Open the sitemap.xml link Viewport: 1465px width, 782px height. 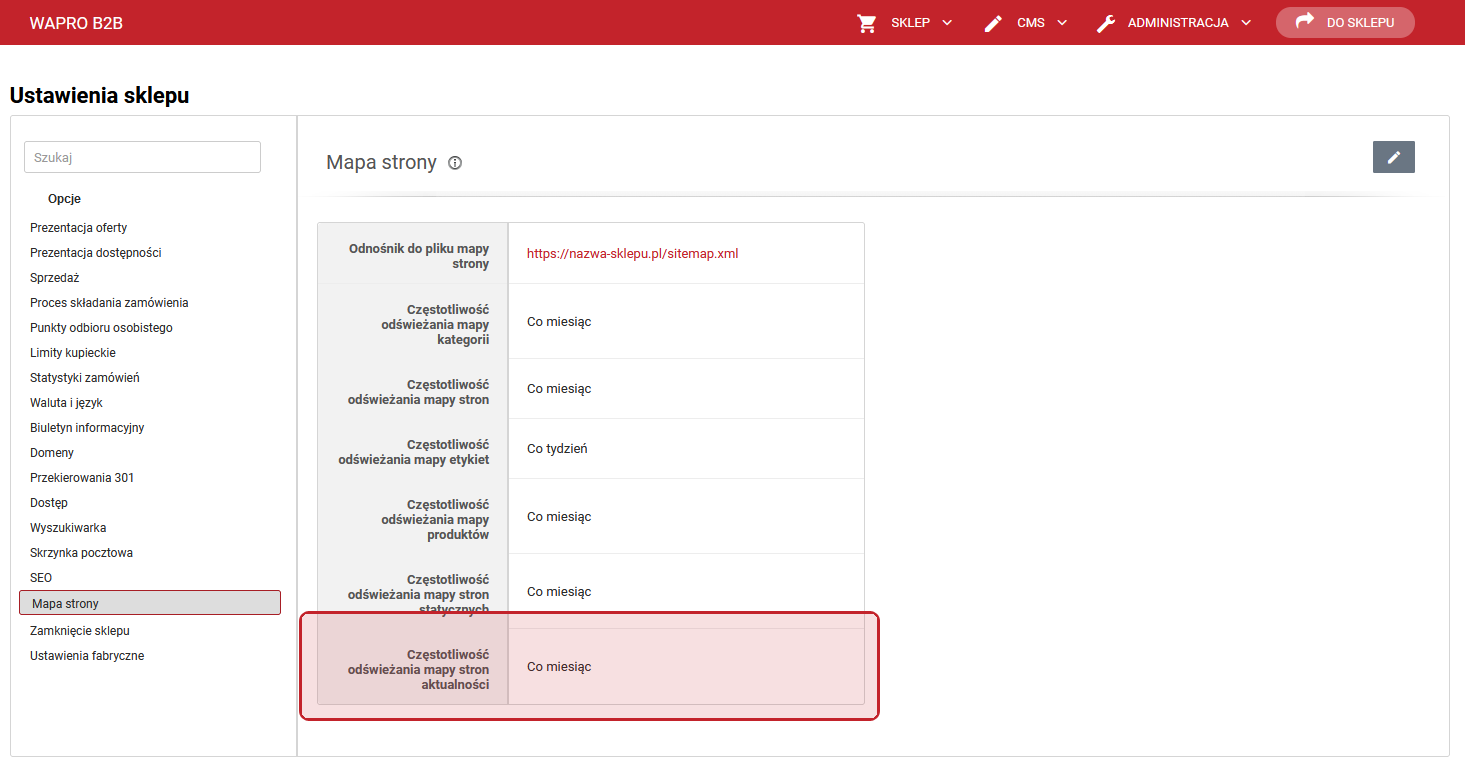pos(632,254)
